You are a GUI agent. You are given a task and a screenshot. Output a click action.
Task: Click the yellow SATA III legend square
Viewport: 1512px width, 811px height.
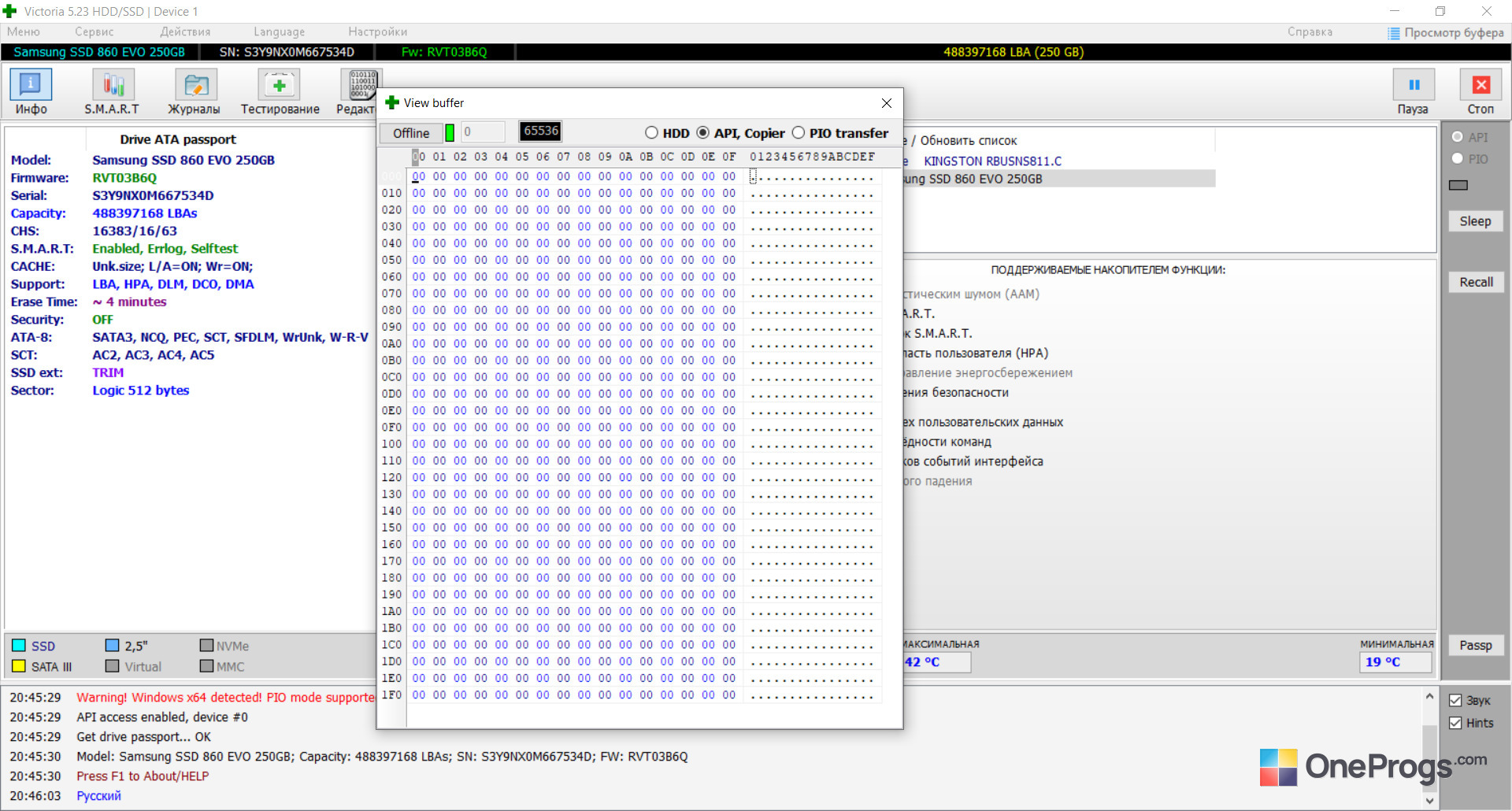tap(19, 666)
